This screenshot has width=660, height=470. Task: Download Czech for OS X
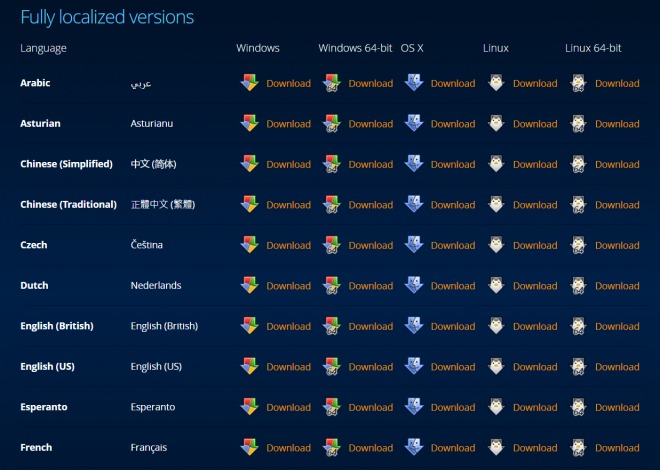[453, 245]
